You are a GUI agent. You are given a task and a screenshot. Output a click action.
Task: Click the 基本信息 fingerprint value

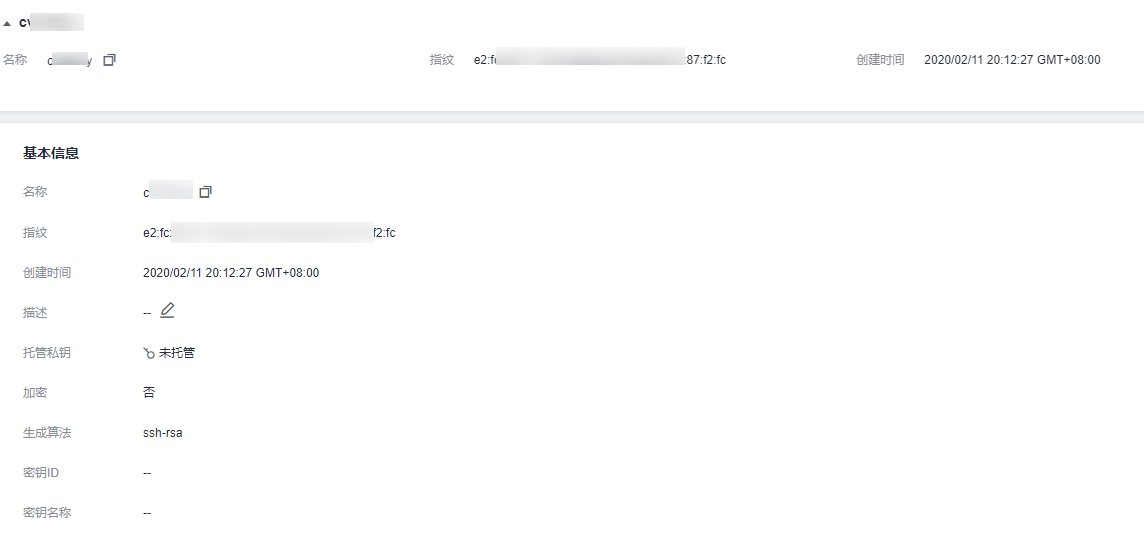(269, 233)
